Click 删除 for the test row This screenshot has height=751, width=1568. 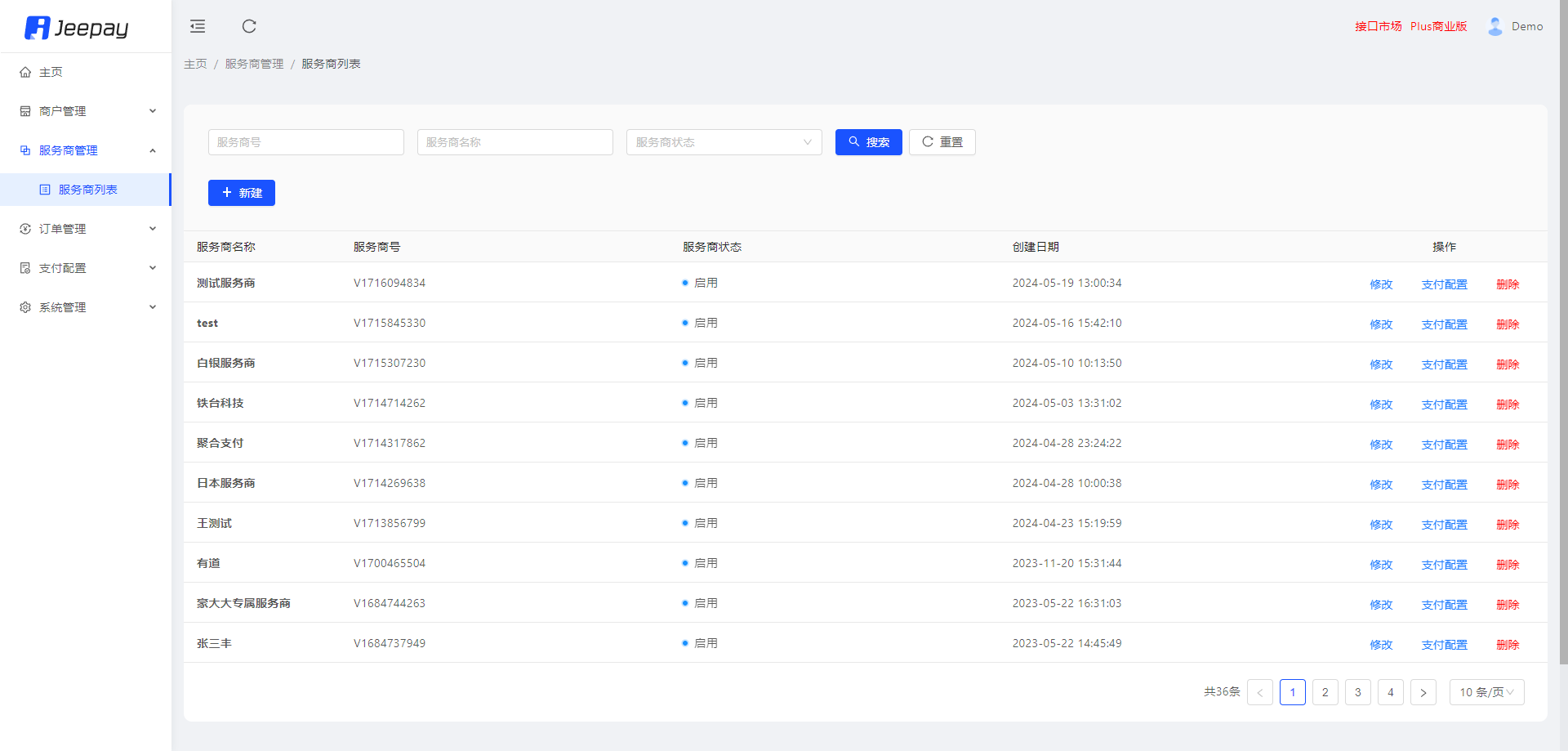[1508, 324]
